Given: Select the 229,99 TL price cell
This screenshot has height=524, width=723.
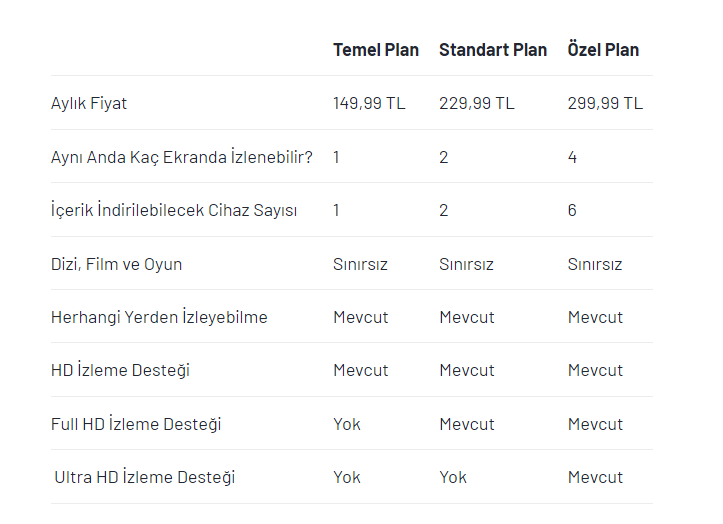Looking at the screenshot, I should pyautogui.click(x=477, y=103).
